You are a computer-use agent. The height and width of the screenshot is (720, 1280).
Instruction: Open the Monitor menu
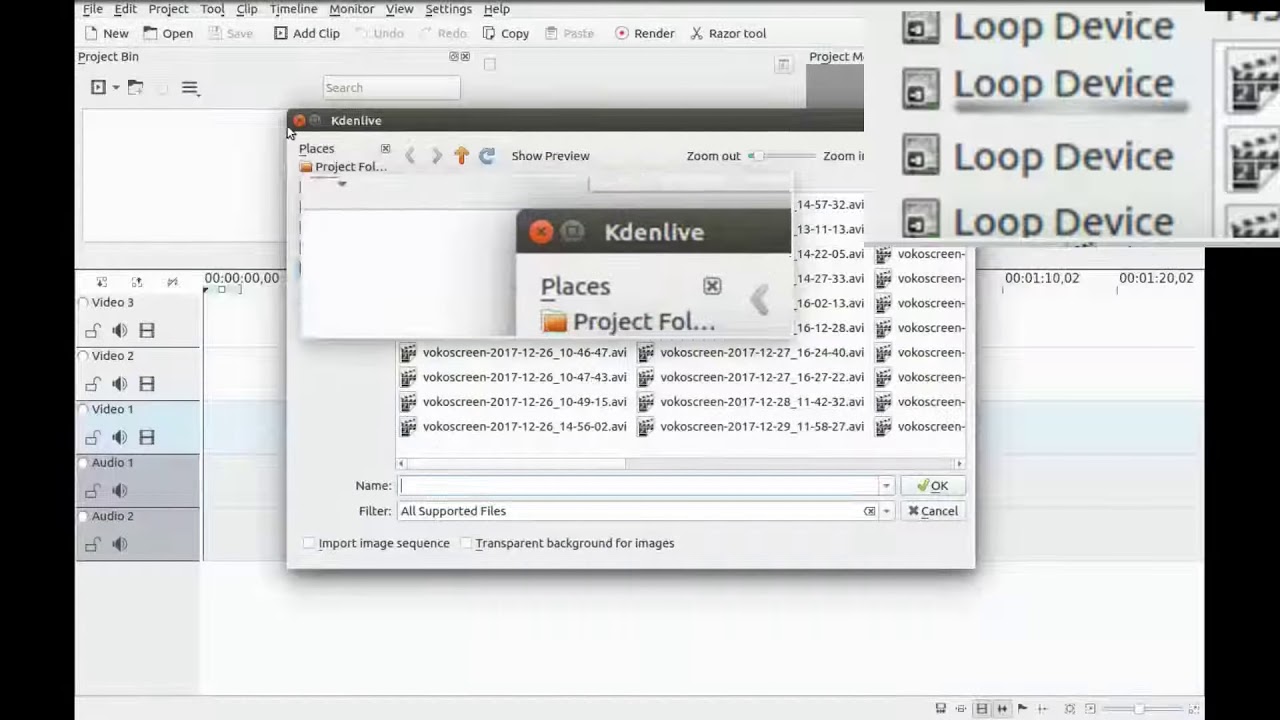pos(352,9)
